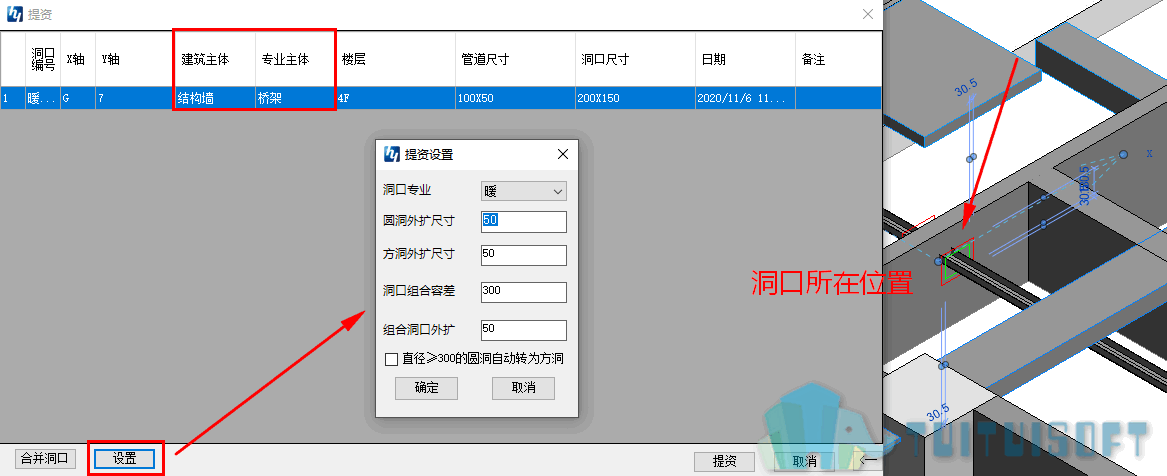Click the 备注 column header

[x=839, y=59]
